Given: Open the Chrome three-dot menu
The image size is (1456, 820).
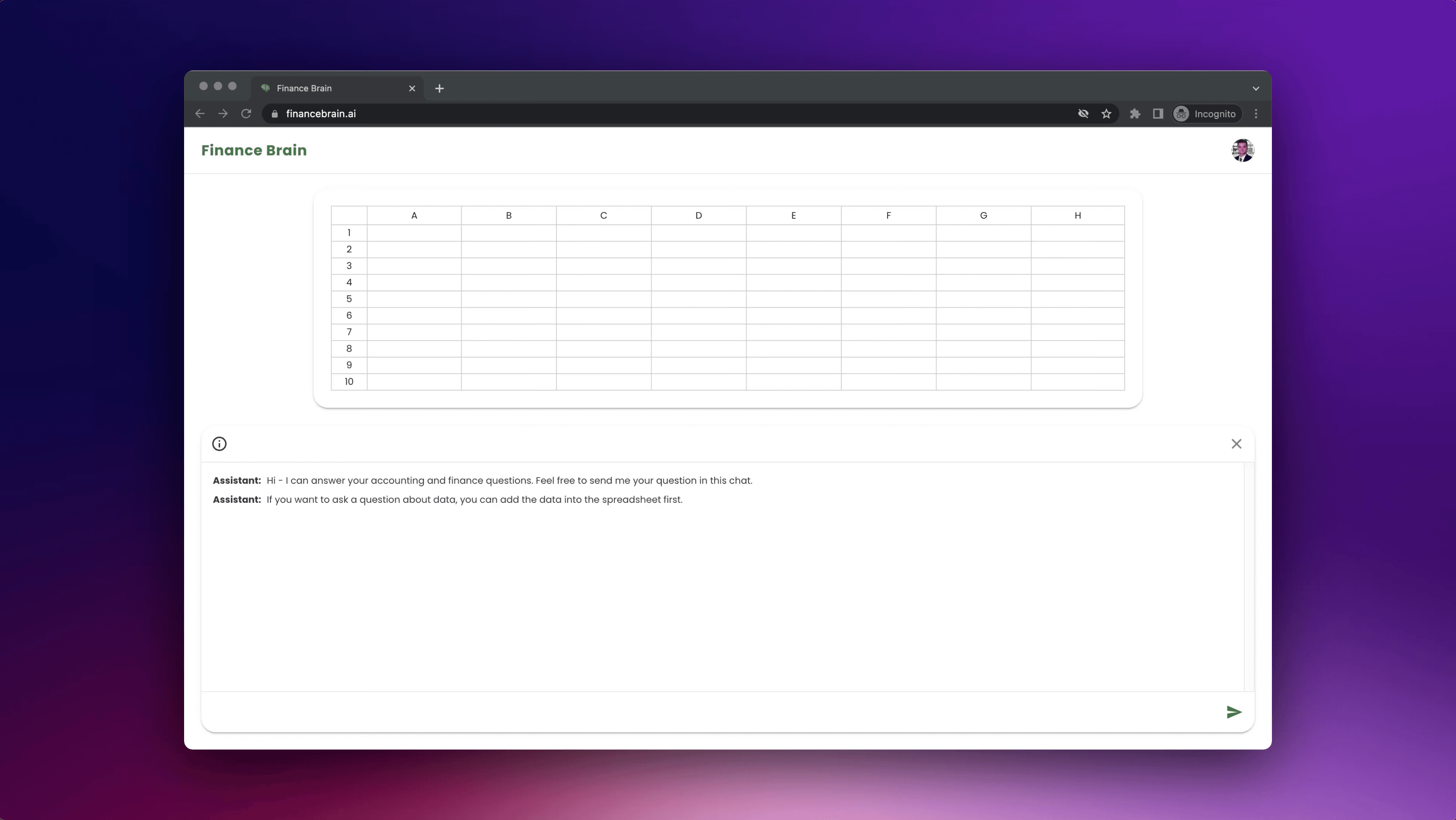Looking at the screenshot, I should [x=1256, y=114].
